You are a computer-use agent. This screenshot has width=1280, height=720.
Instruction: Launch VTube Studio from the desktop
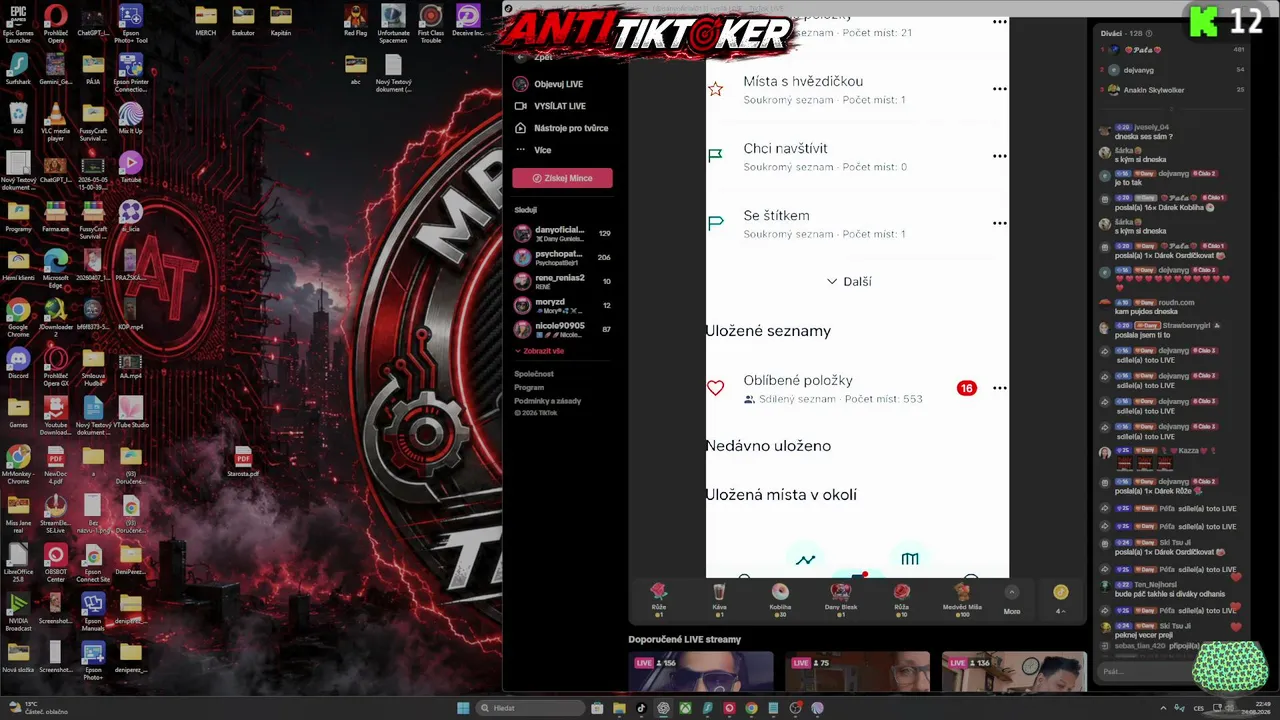coord(130,413)
